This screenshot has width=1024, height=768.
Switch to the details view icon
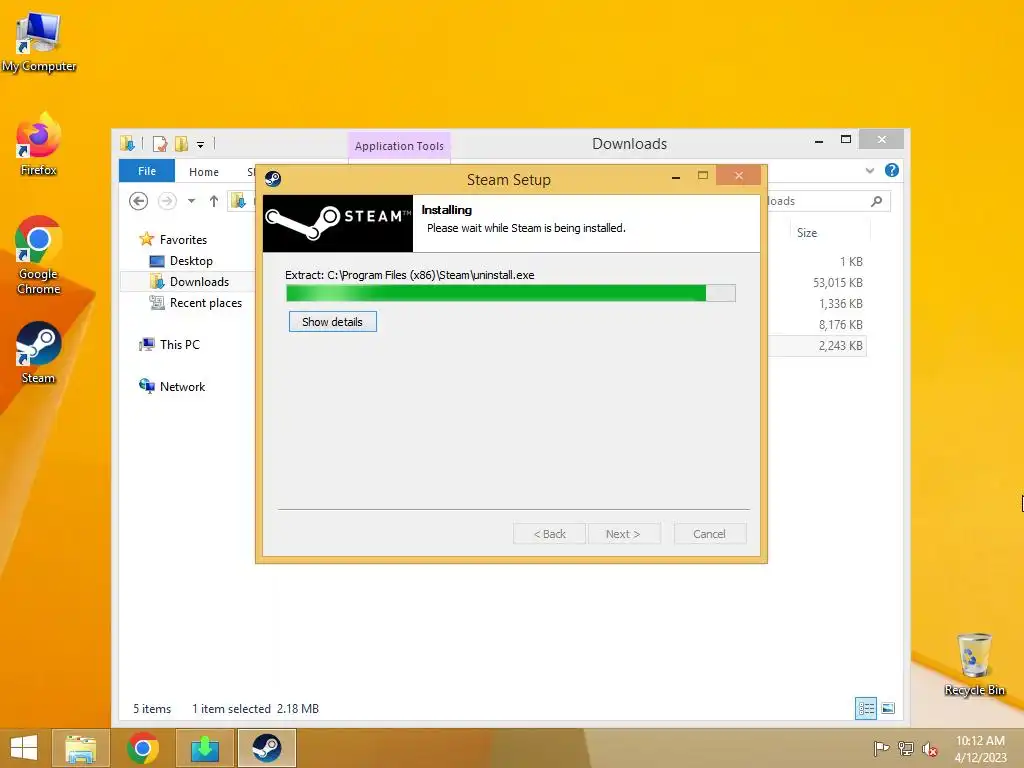tap(866, 709)
